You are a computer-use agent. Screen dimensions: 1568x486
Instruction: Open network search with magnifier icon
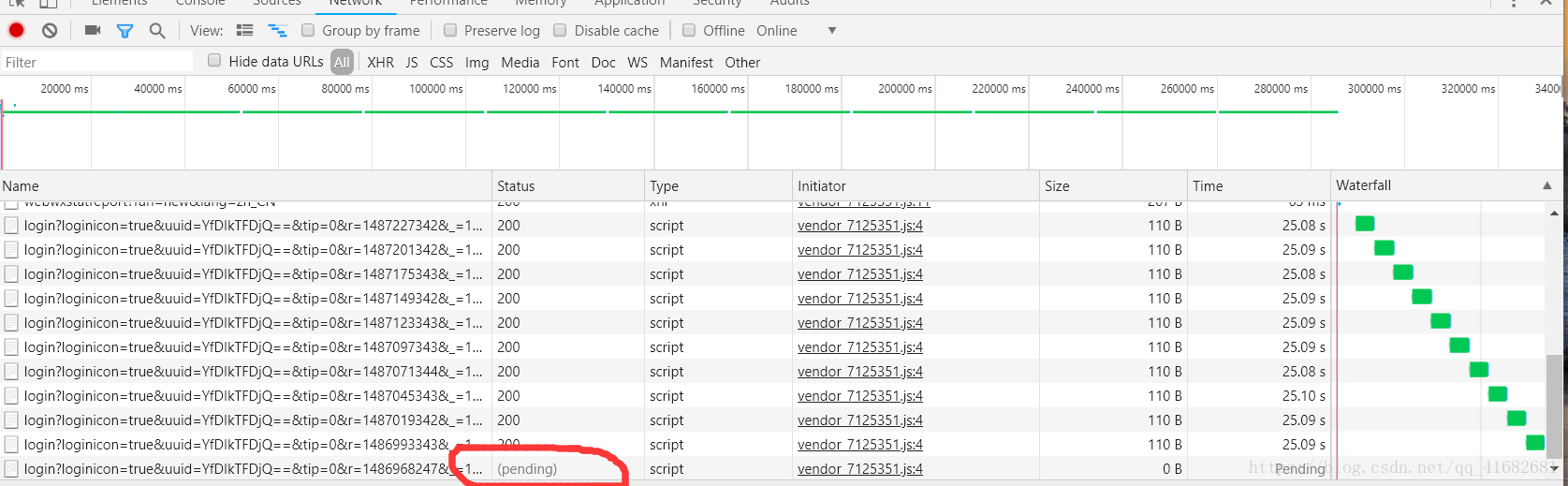tap(157, 31)
